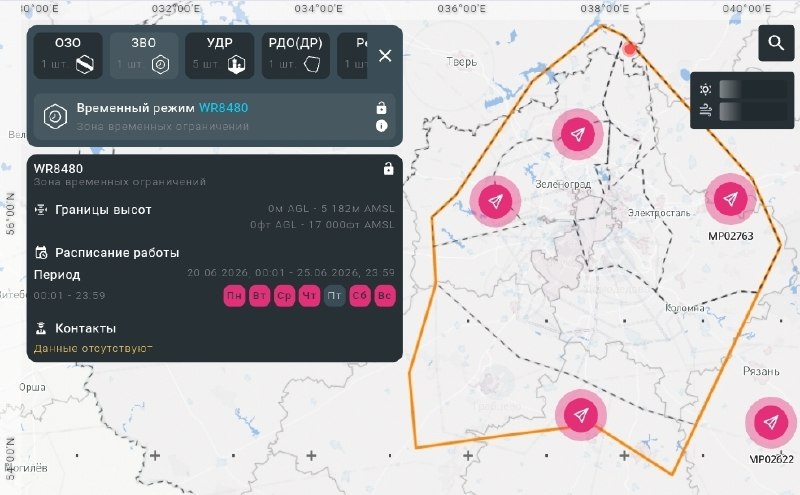
Task: Click the '0м AGL - 5 182м AMSL' altitude value
Action: point(331,209)
